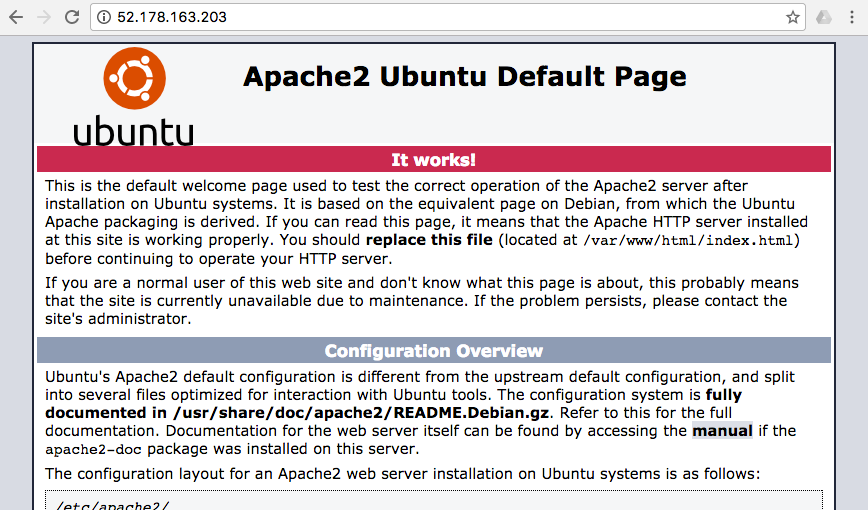Click the Apache2 Ubuntu Default Page heading
868x510 pixels.
click(465, 76)
